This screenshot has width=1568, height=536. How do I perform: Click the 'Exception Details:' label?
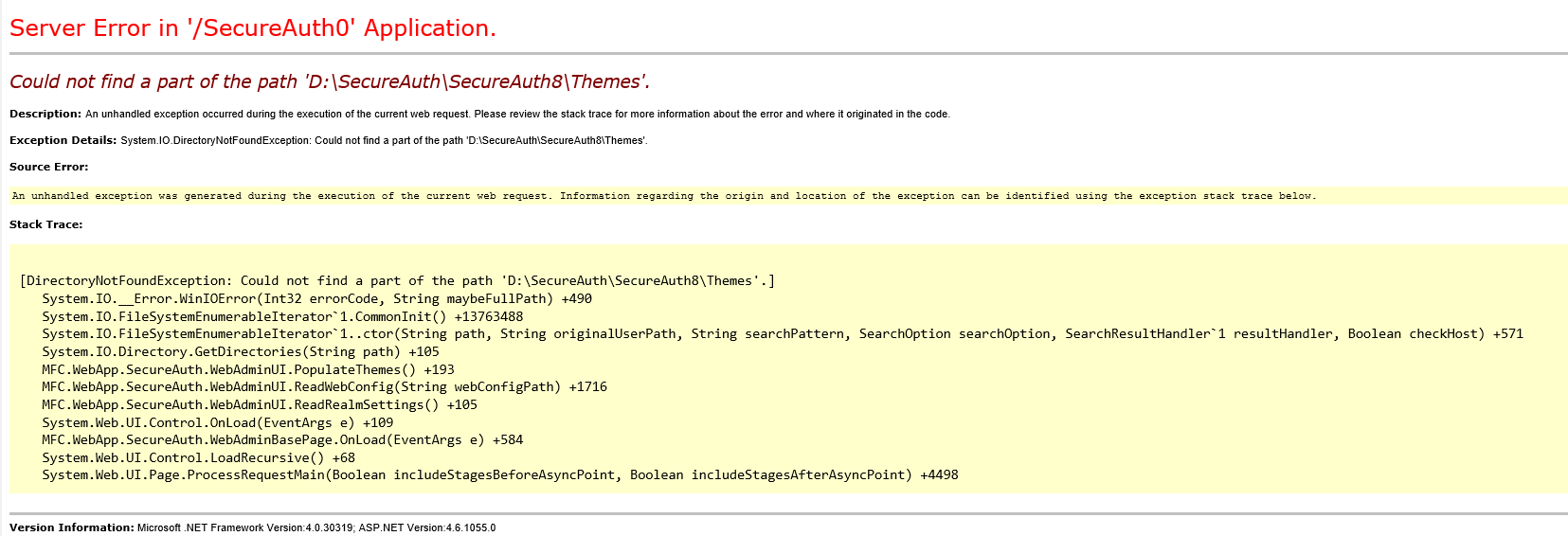[x=63, y=140]
